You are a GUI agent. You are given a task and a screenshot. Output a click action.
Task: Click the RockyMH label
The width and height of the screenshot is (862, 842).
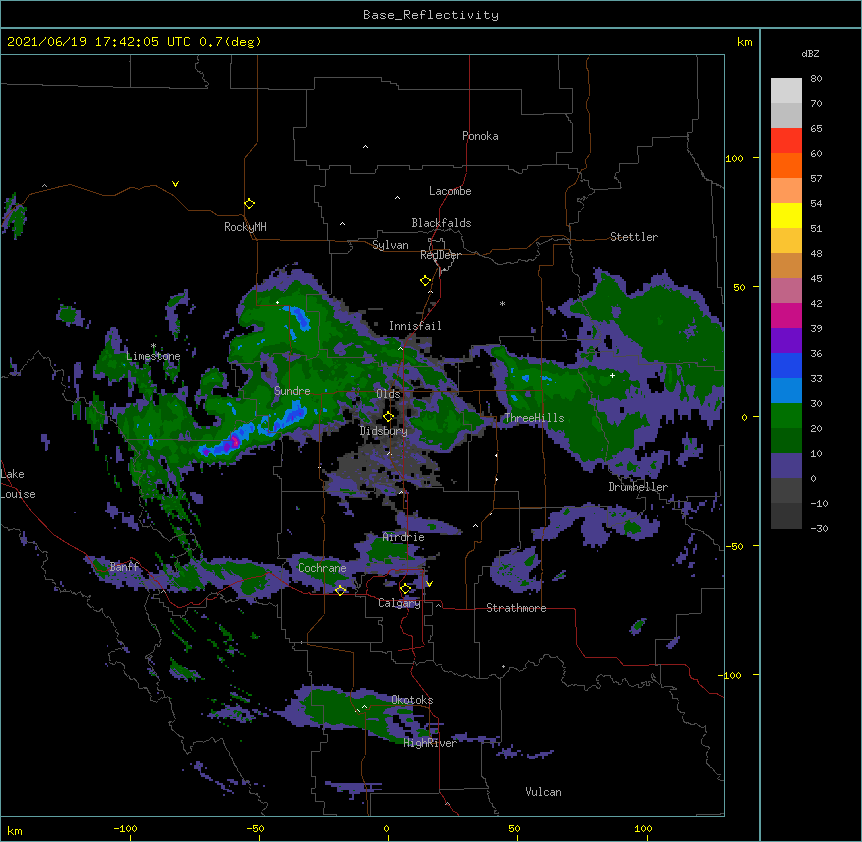click(x=245, y=227)
